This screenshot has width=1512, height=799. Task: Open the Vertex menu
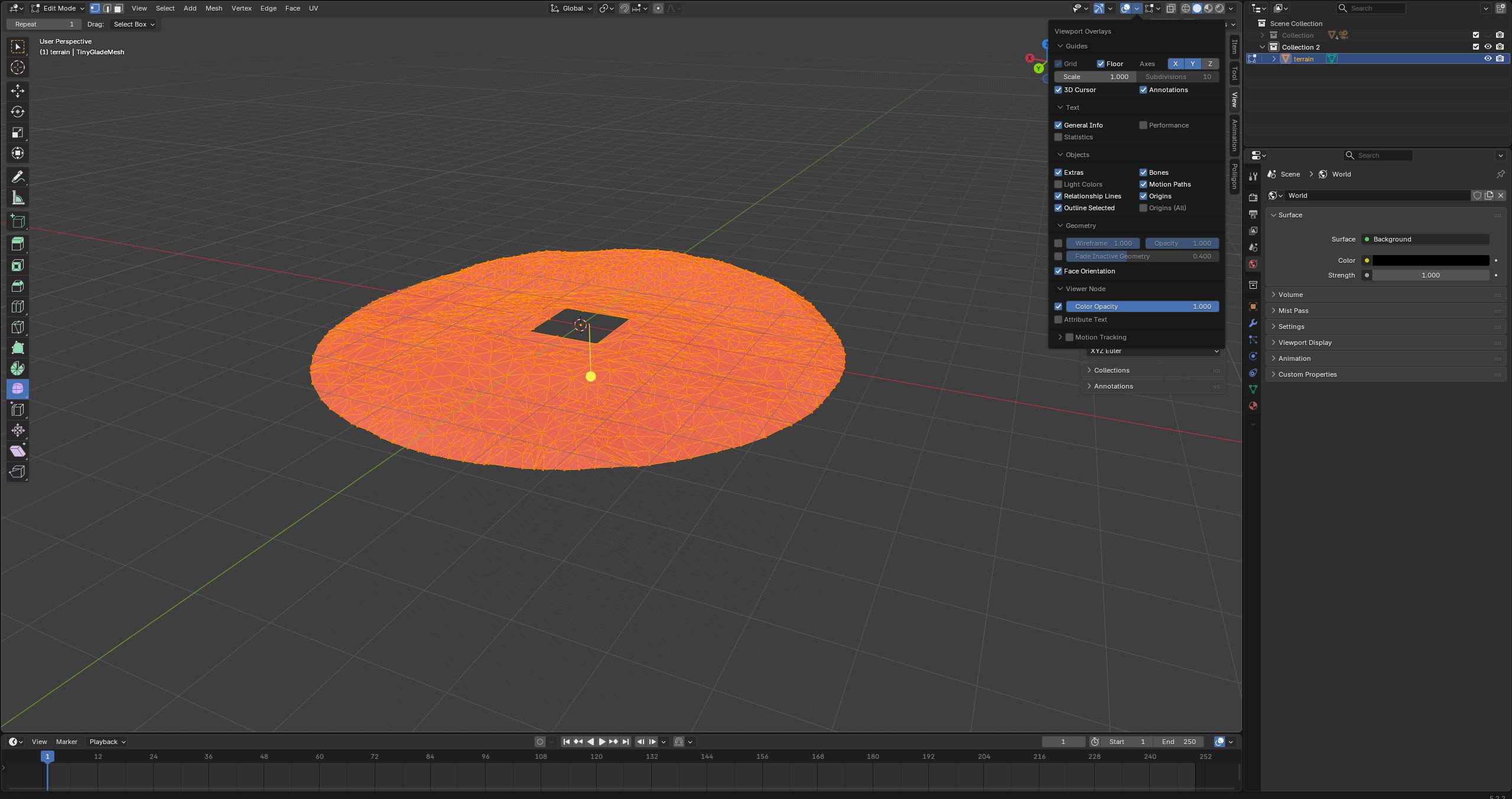point(241,8)
